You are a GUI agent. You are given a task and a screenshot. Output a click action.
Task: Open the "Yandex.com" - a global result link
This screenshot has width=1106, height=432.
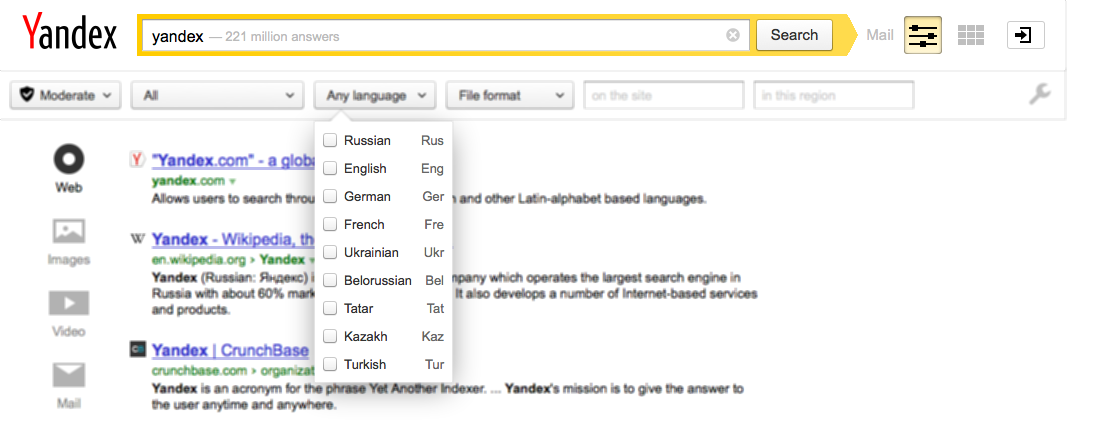tap(233, 160)
